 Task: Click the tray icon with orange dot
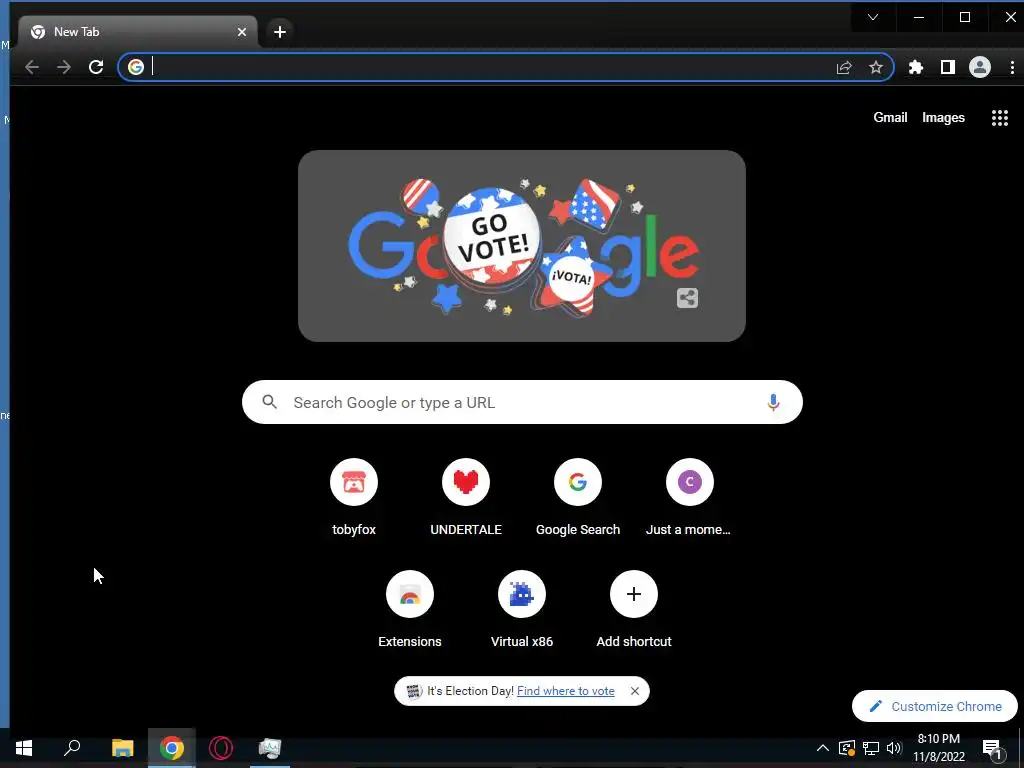846,748
